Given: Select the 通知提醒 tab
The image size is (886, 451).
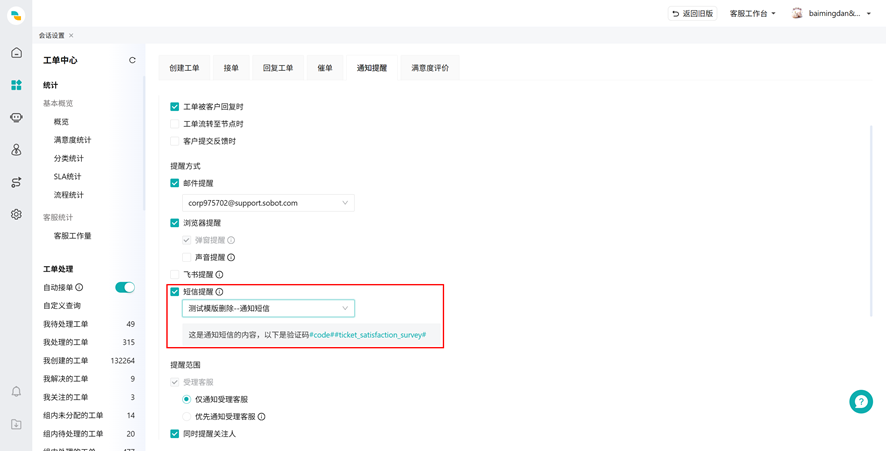Looking at the screenshot, I should point(372,68).
